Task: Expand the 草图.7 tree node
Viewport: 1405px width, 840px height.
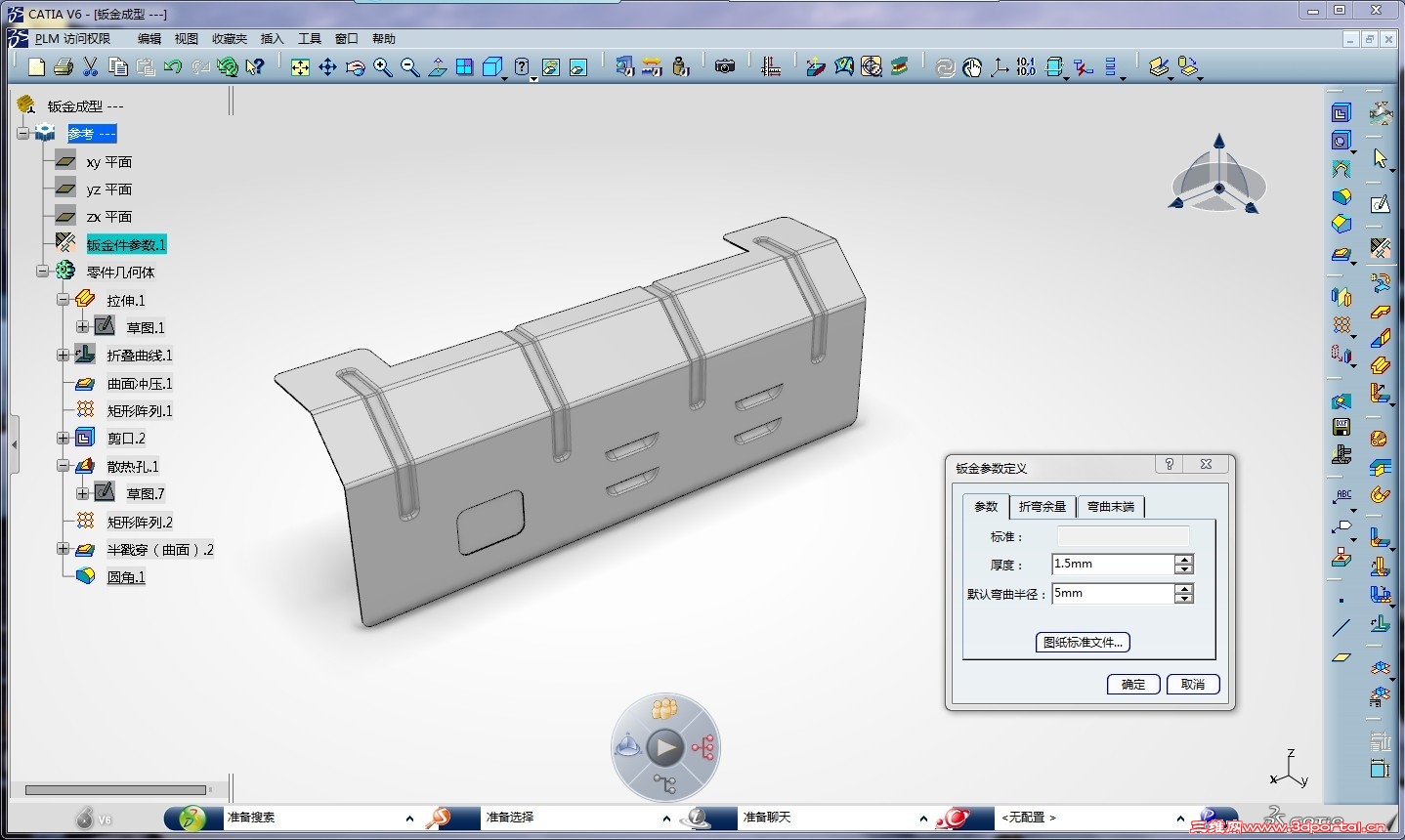Action: pyautogui.click(x=83, y=493)
